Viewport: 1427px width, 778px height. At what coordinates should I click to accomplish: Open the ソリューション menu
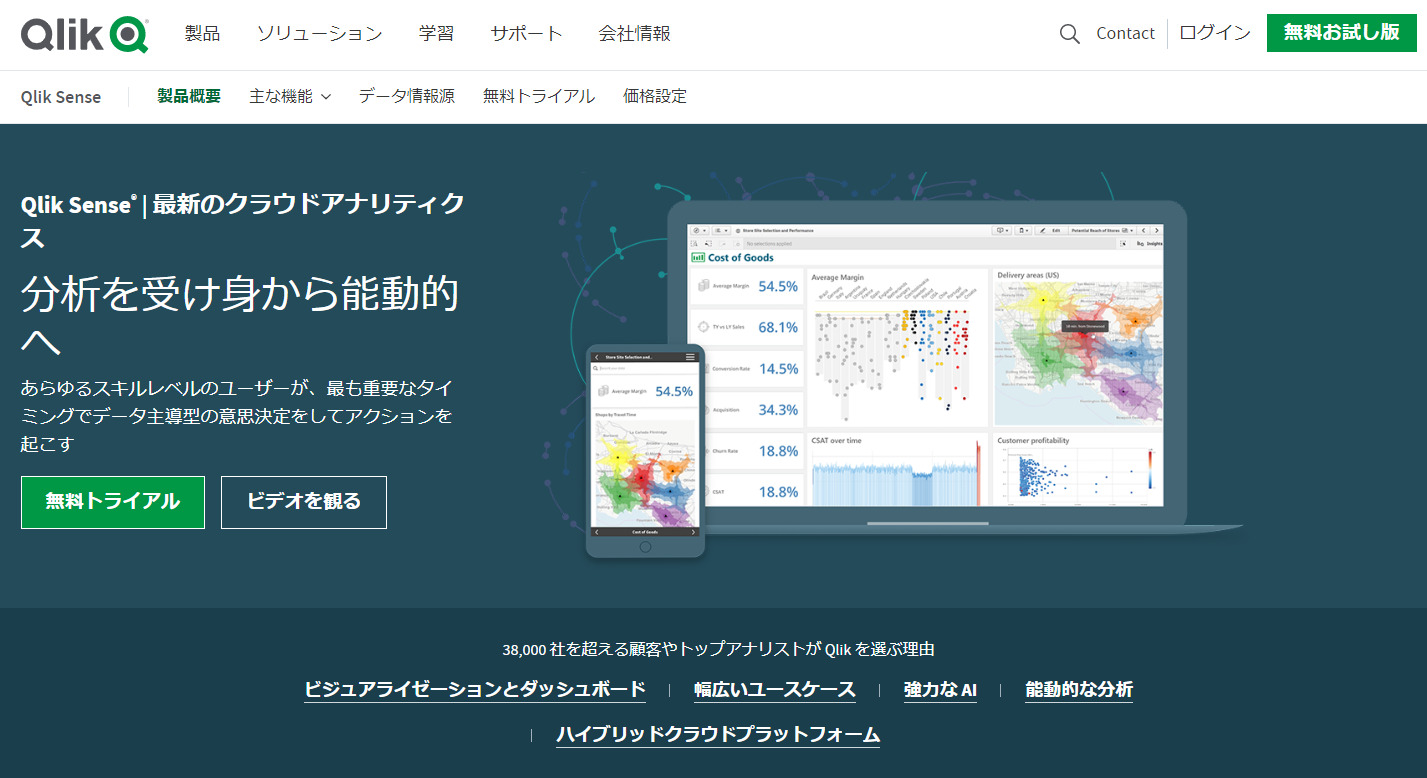pyautogui.click(x=319, y=33)
